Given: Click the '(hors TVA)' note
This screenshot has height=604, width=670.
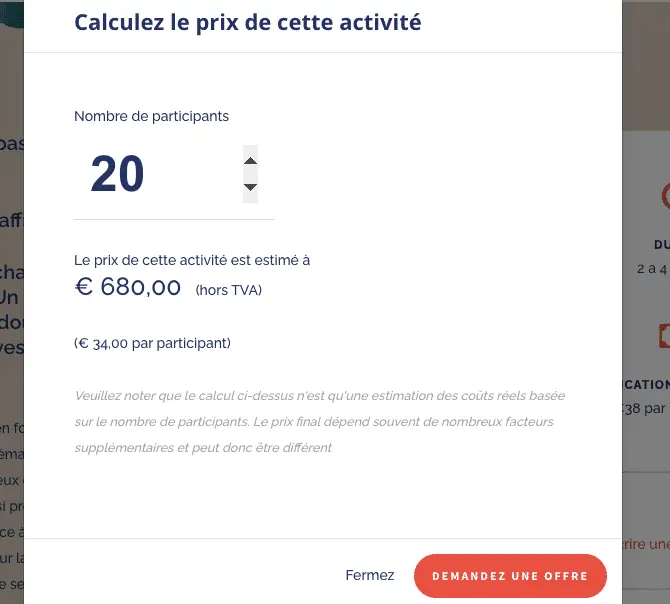Looking at the screenshot, I should click(229, 290).
